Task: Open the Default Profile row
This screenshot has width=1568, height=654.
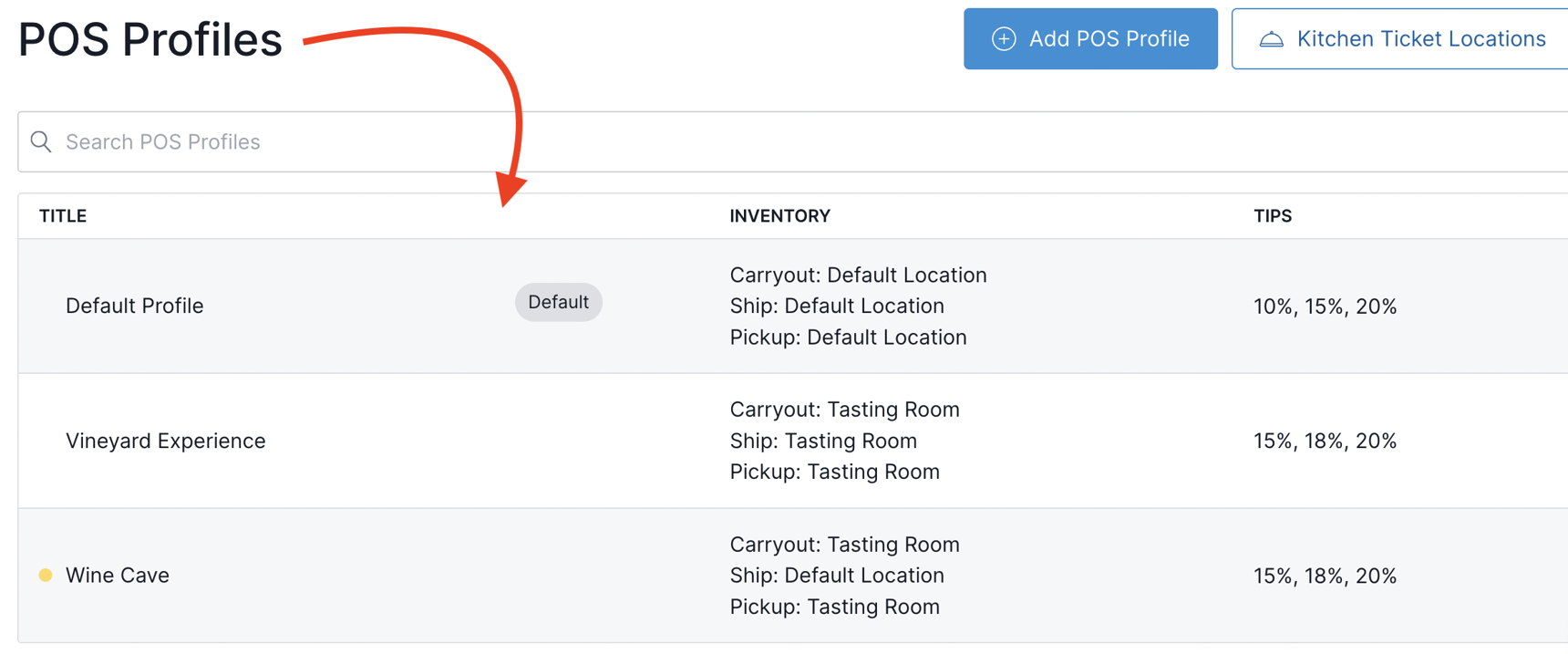Action: 135,306
